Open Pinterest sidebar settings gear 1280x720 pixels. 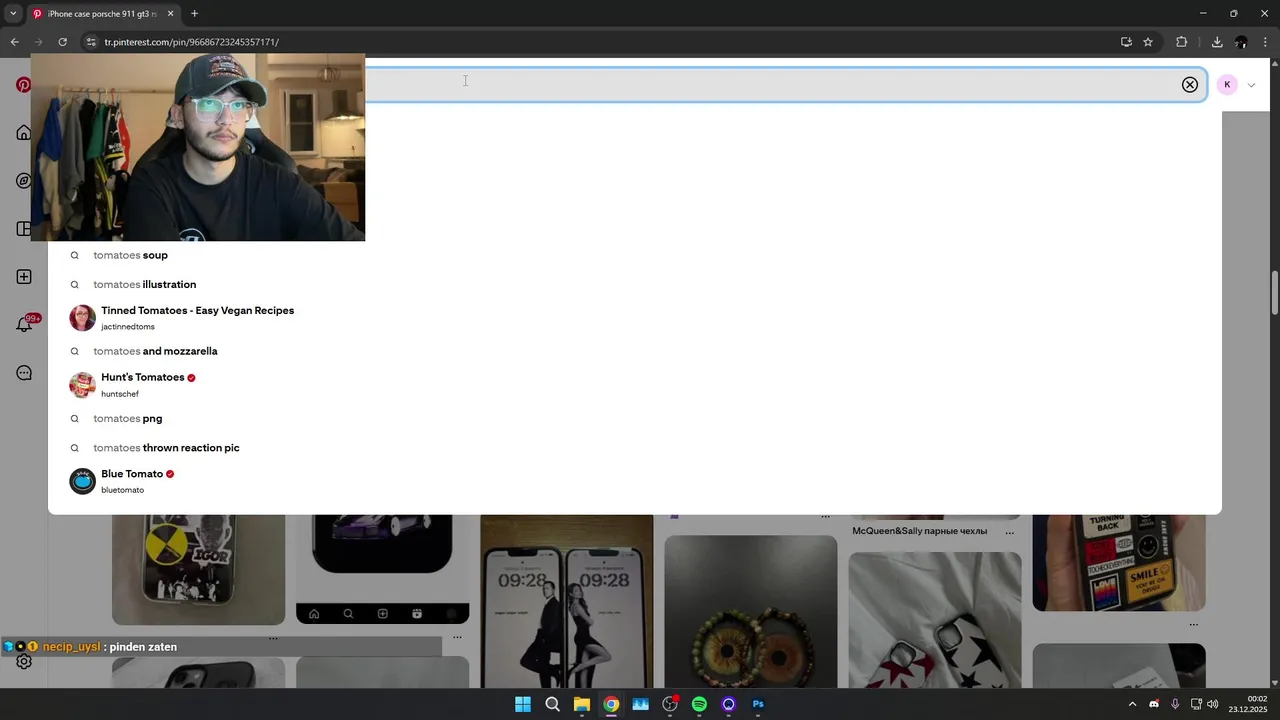coord(24,662)
